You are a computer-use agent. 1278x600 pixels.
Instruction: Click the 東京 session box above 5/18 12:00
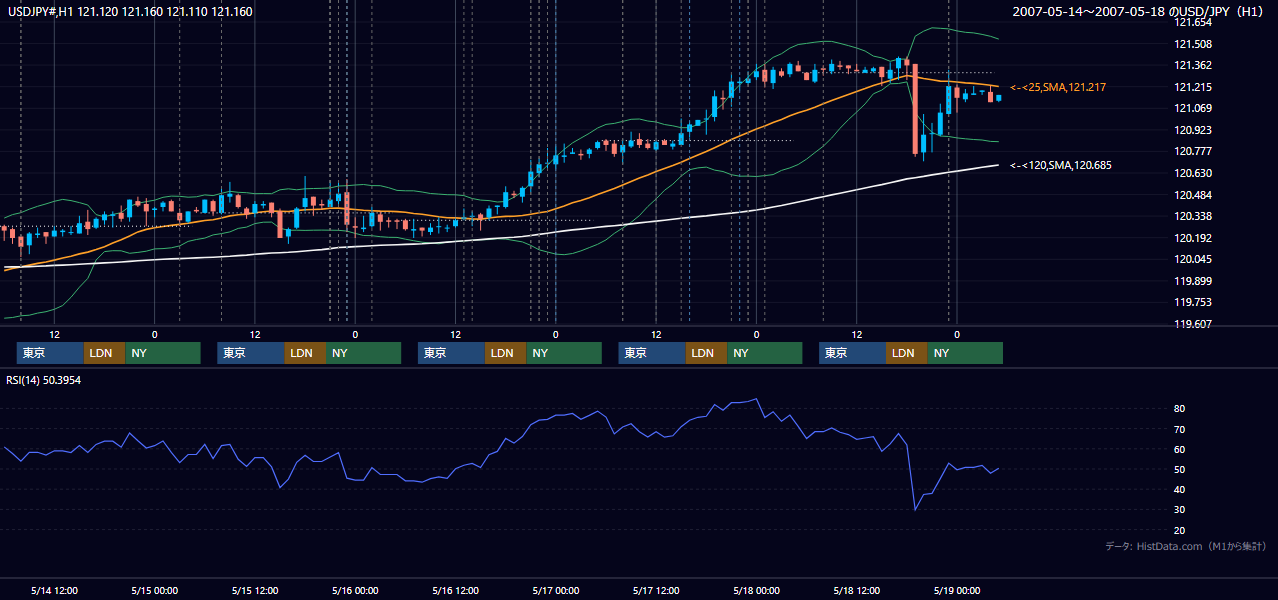pos(852,353)
